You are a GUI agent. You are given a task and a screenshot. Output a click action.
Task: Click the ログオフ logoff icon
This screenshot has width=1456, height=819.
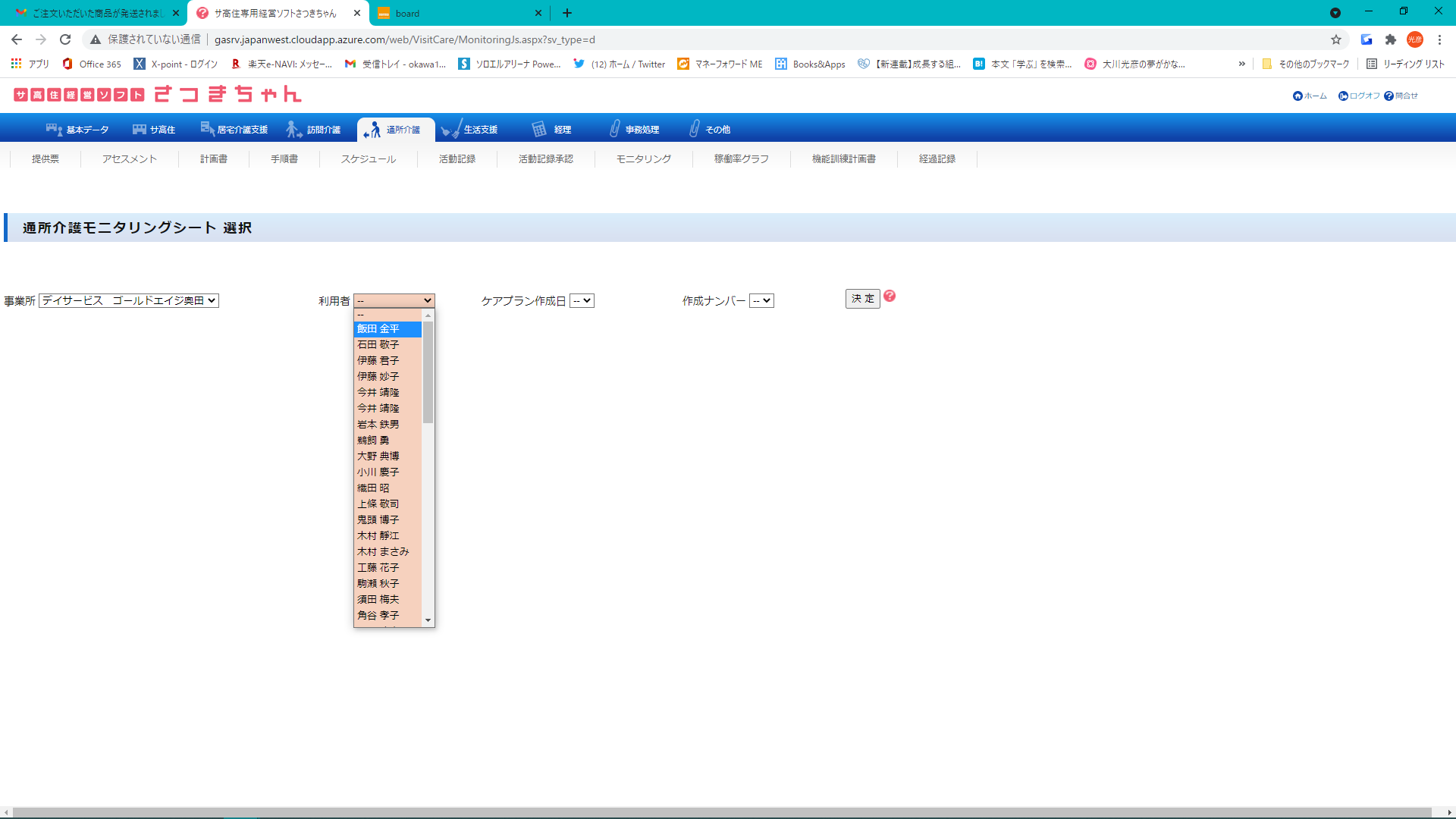coord(1343,96)
